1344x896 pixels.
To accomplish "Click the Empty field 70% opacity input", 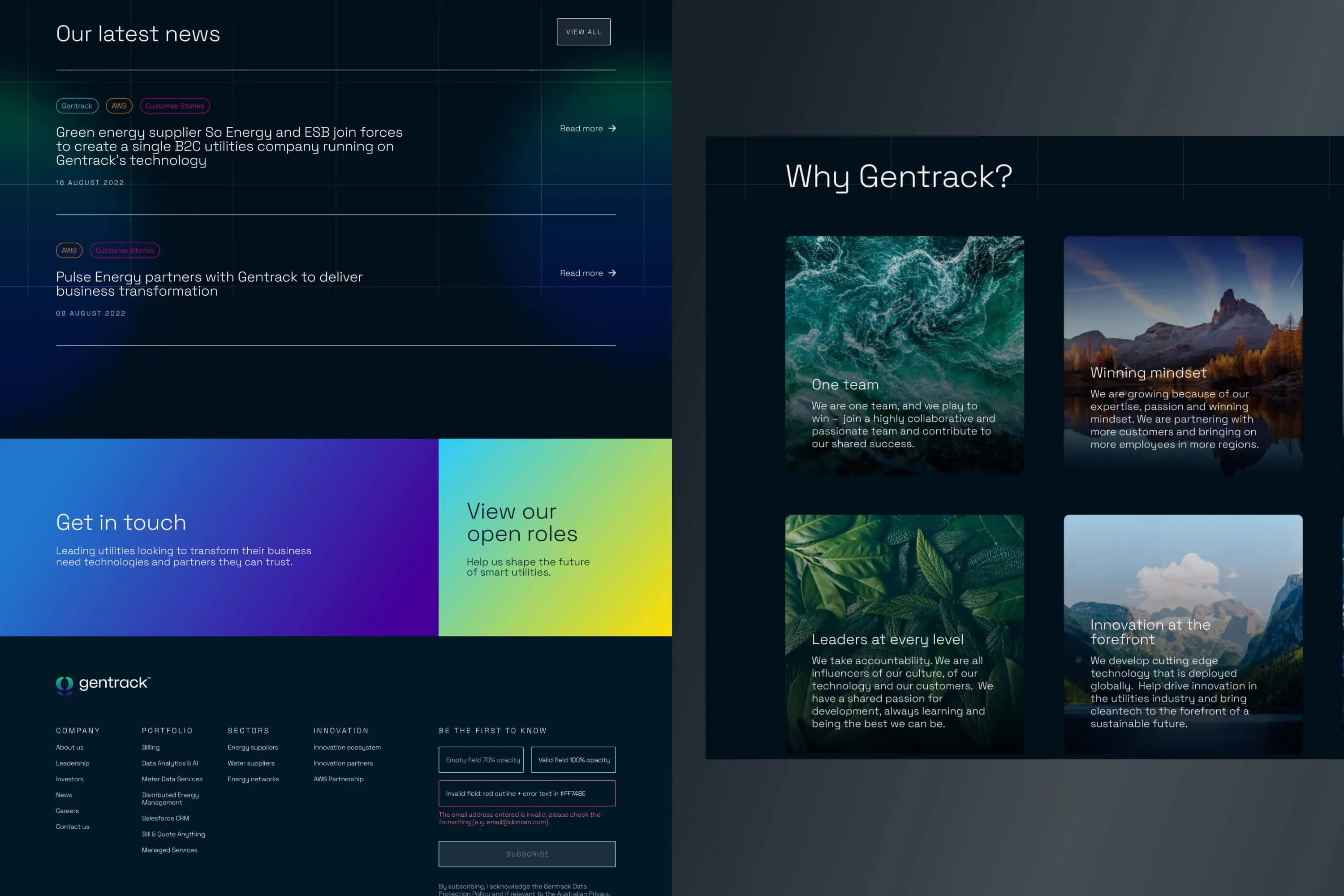I will (x=481, y=760).
